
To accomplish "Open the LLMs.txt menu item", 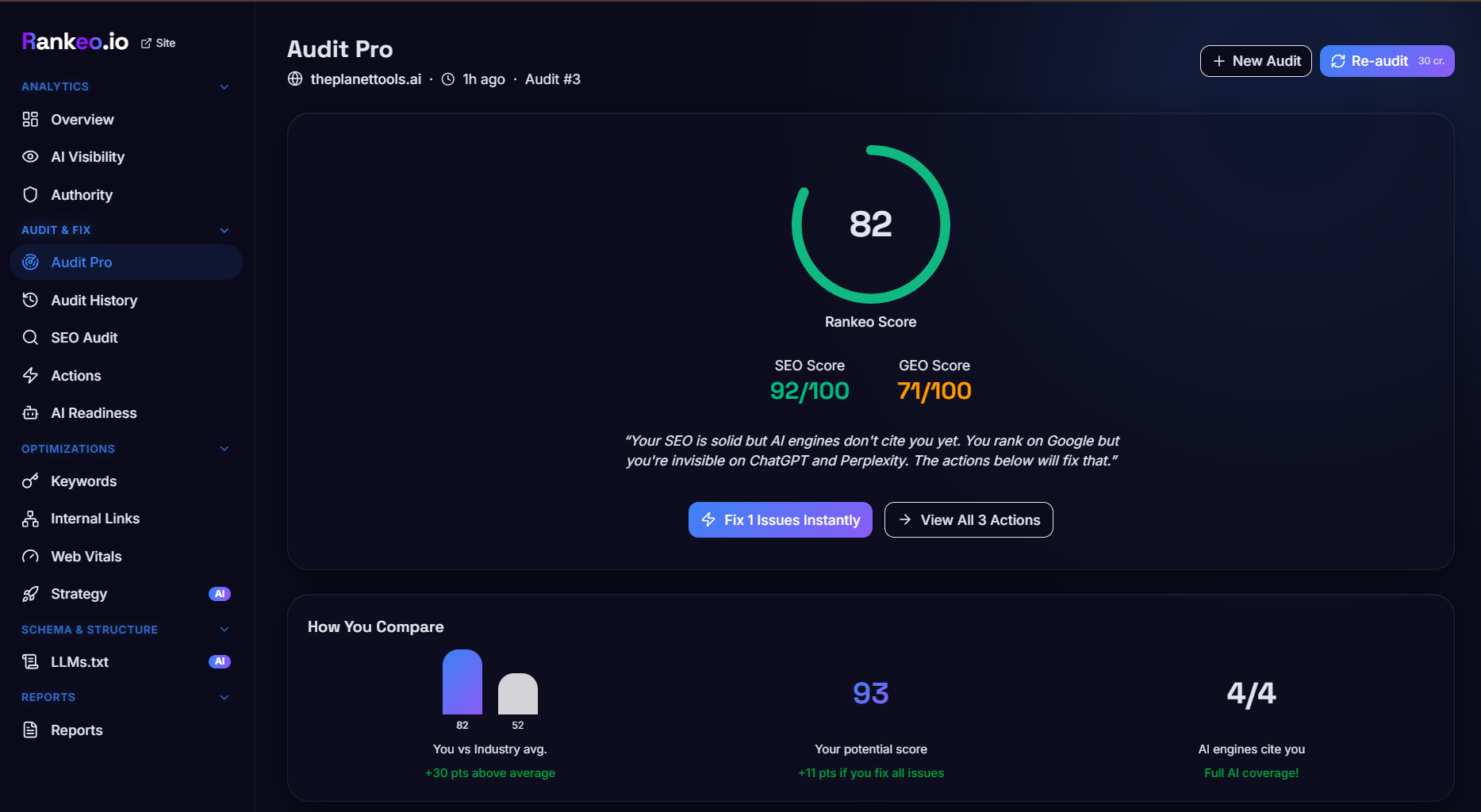I will coord(79,662).
